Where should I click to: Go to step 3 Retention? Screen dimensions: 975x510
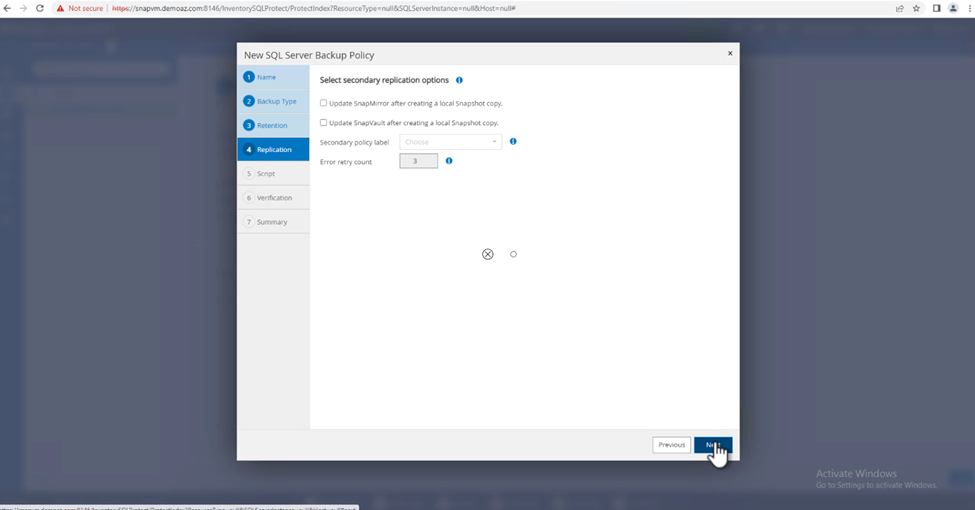[x=273, y=125]
